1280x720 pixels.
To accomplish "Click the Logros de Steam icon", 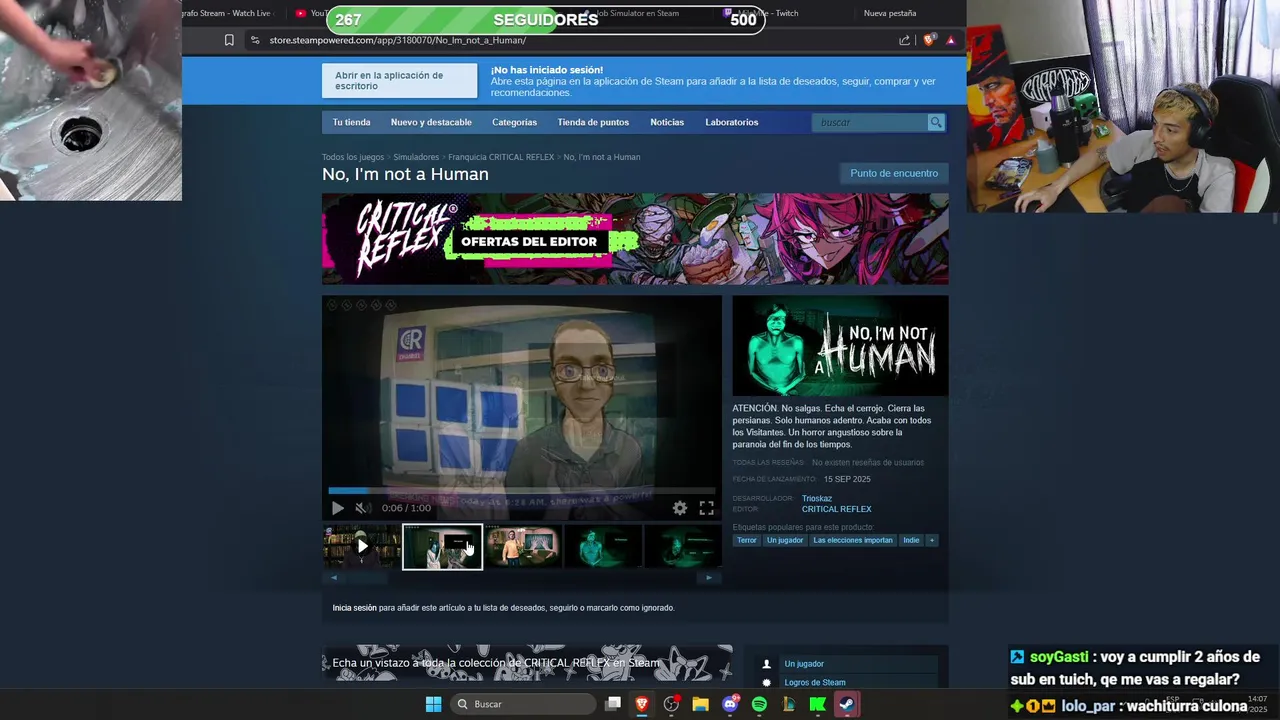I will pyautogui.click(x=767, y=683).
